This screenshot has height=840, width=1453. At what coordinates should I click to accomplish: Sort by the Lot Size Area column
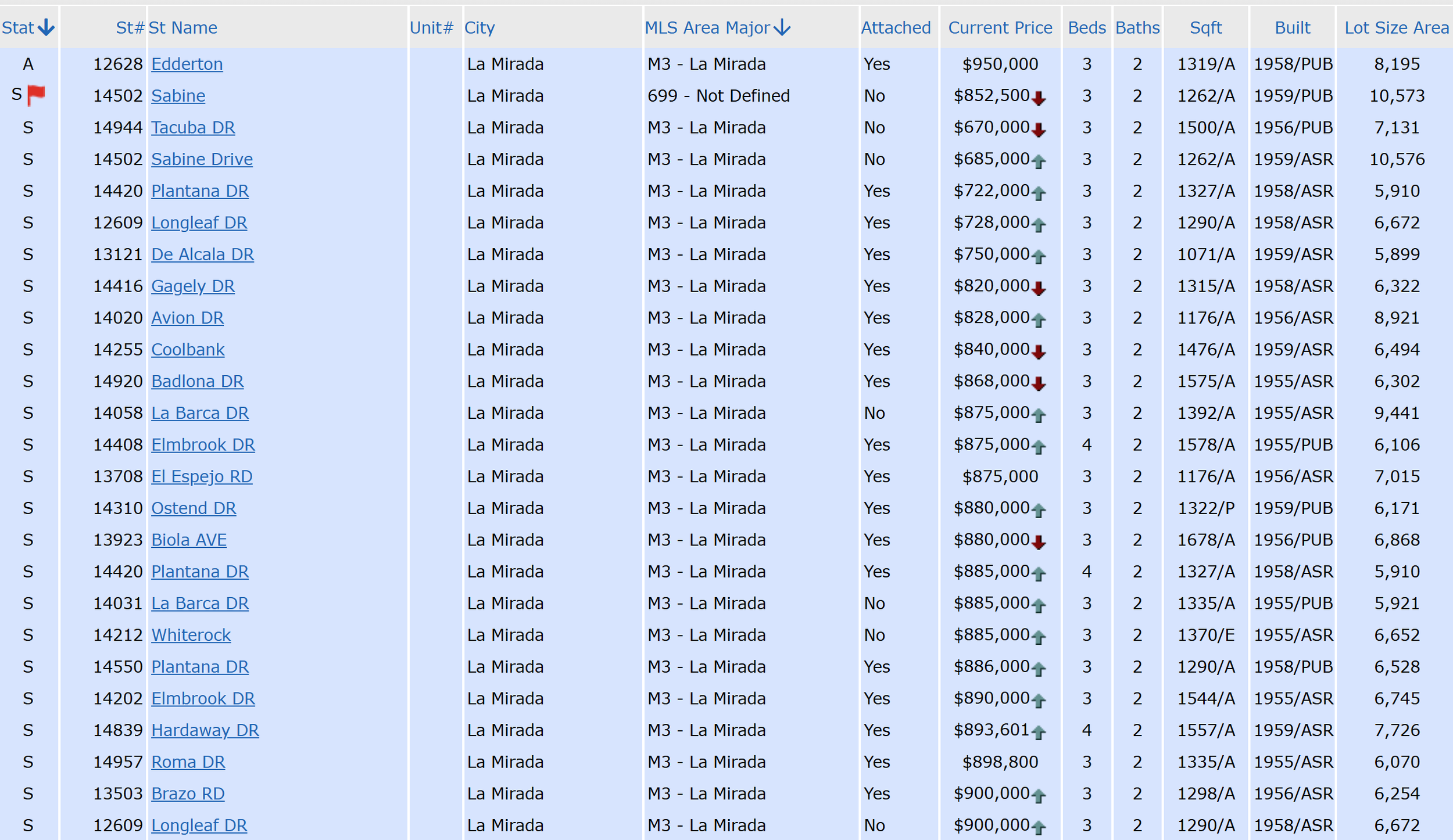(x=1396, y=27)
